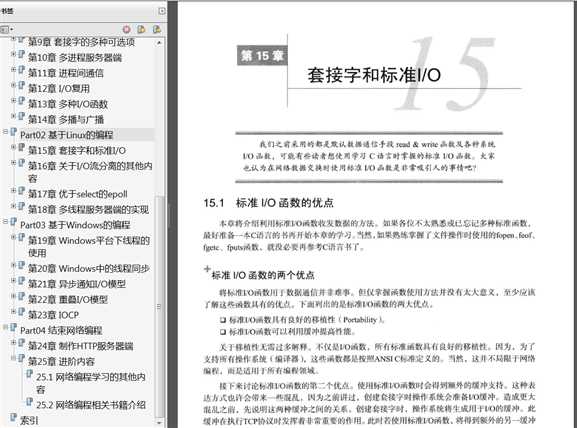This screenshot has width=577, height=428.
Task: Go to bookmark 第21章 异步通知I/O模型
Action: [77, 284]
